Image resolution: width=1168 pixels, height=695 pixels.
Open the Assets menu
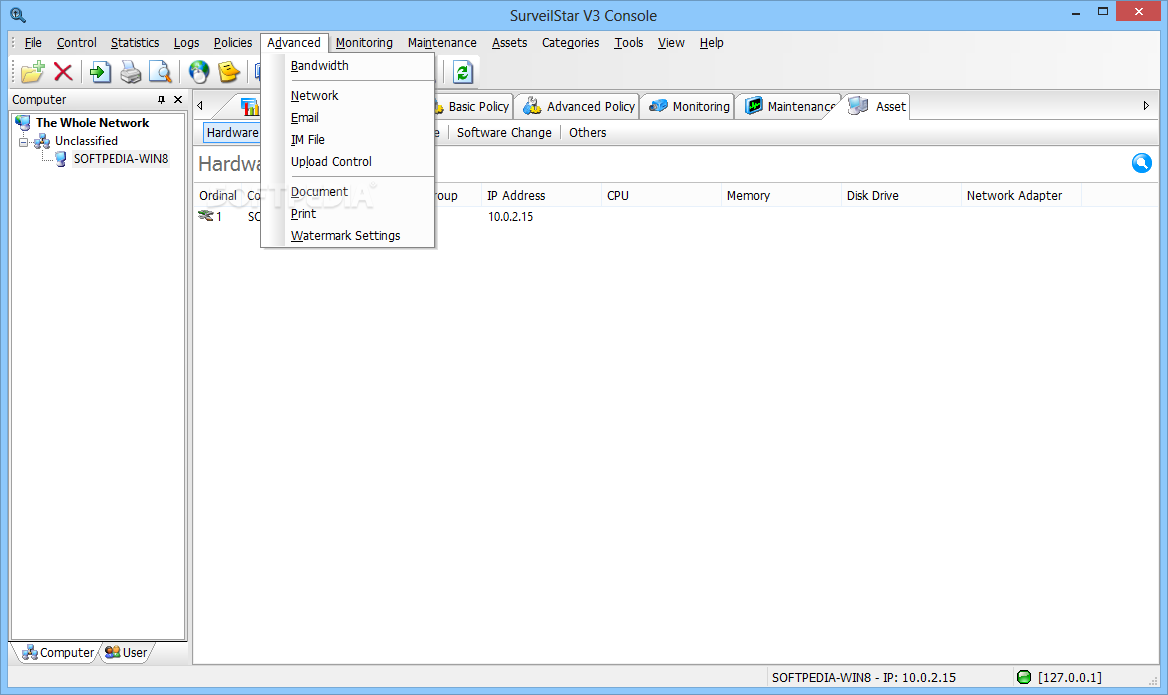[510, 42]
